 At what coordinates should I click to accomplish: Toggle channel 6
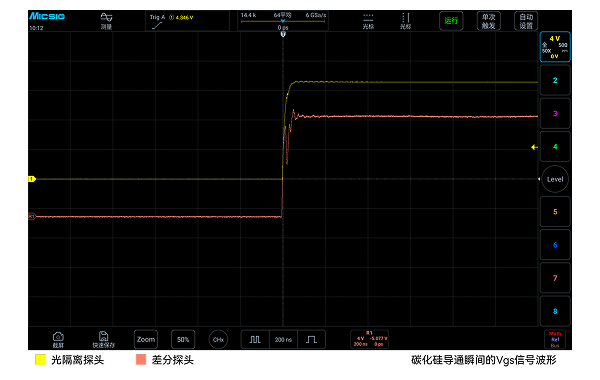coord(555,245)
